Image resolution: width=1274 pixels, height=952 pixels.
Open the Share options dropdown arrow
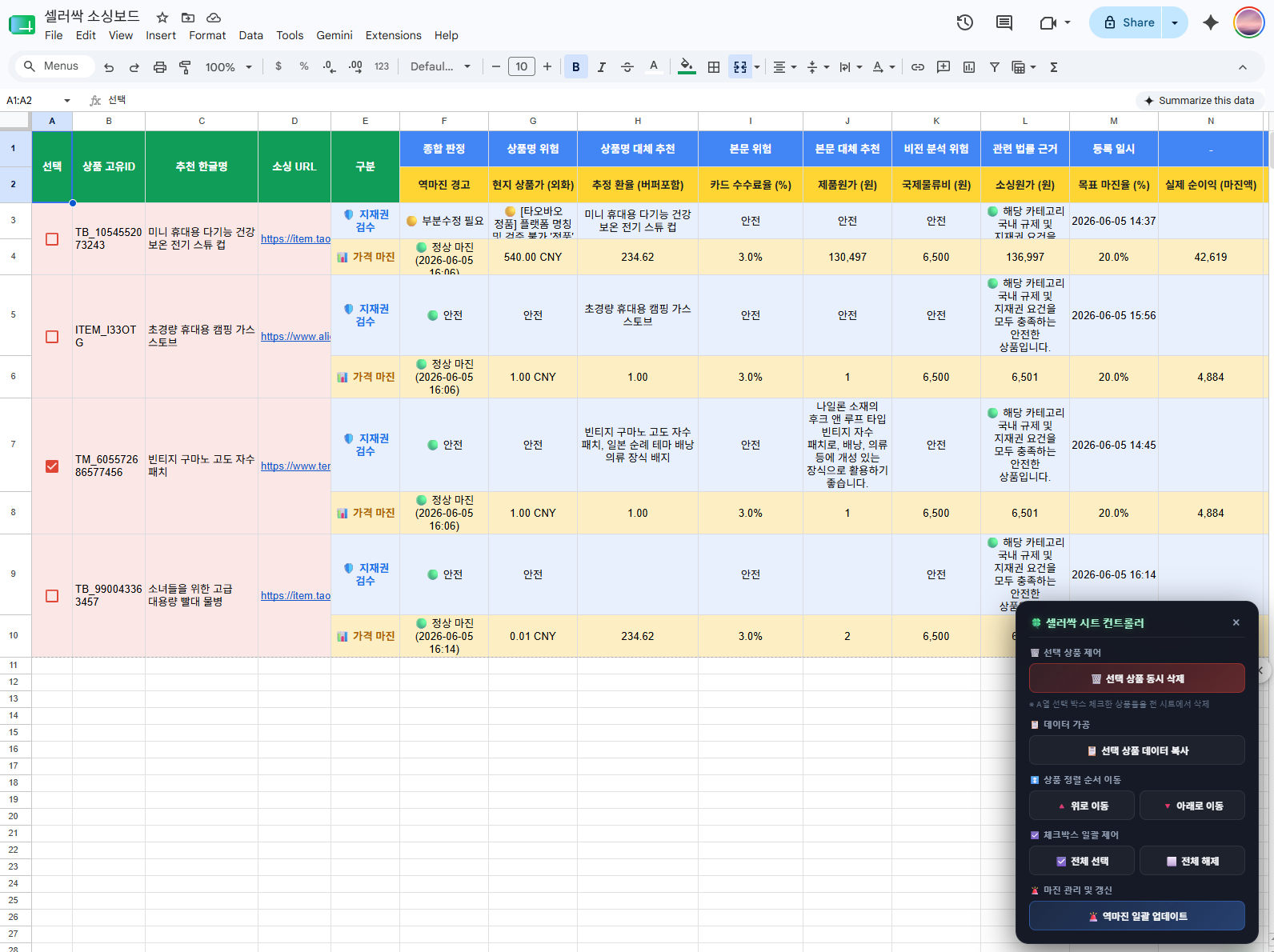pyautogui.click(x=1175, y=22)
